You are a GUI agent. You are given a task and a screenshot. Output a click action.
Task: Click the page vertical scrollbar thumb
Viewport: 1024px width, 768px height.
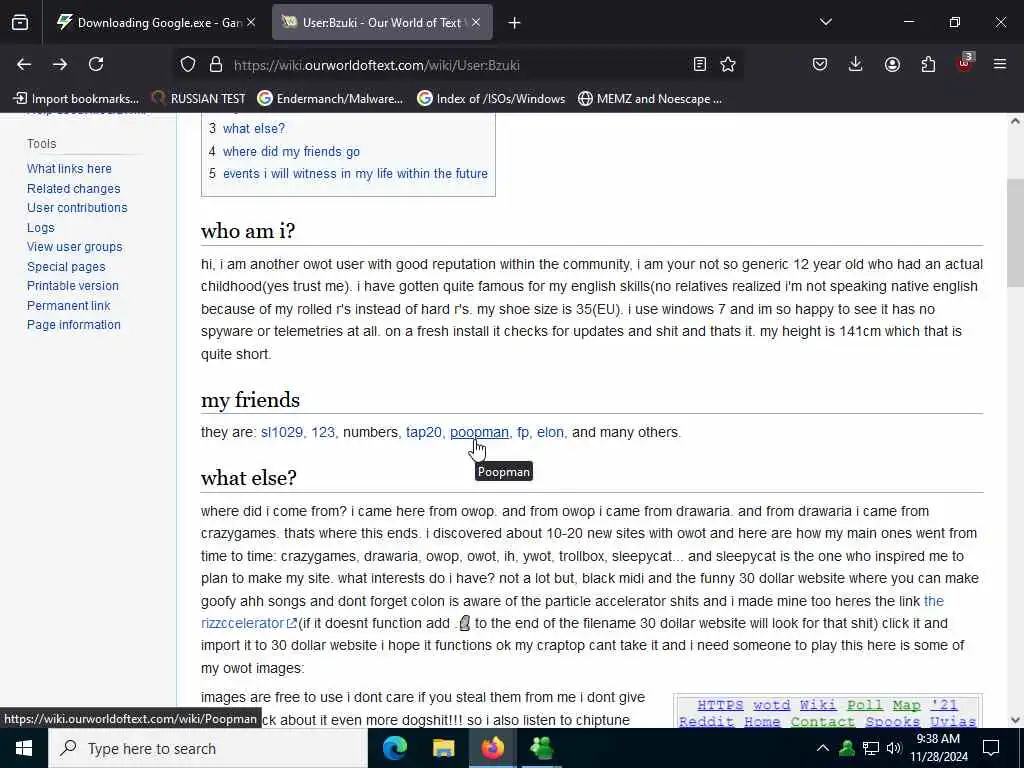click(x=1015, y=232)
